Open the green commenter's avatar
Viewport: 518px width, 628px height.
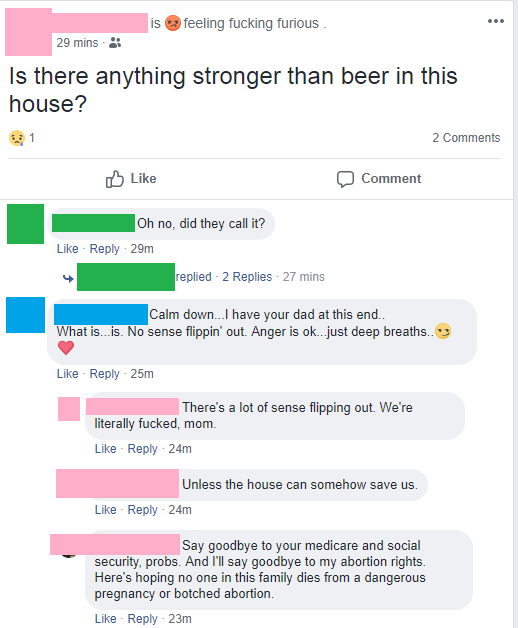pos(25,224)
